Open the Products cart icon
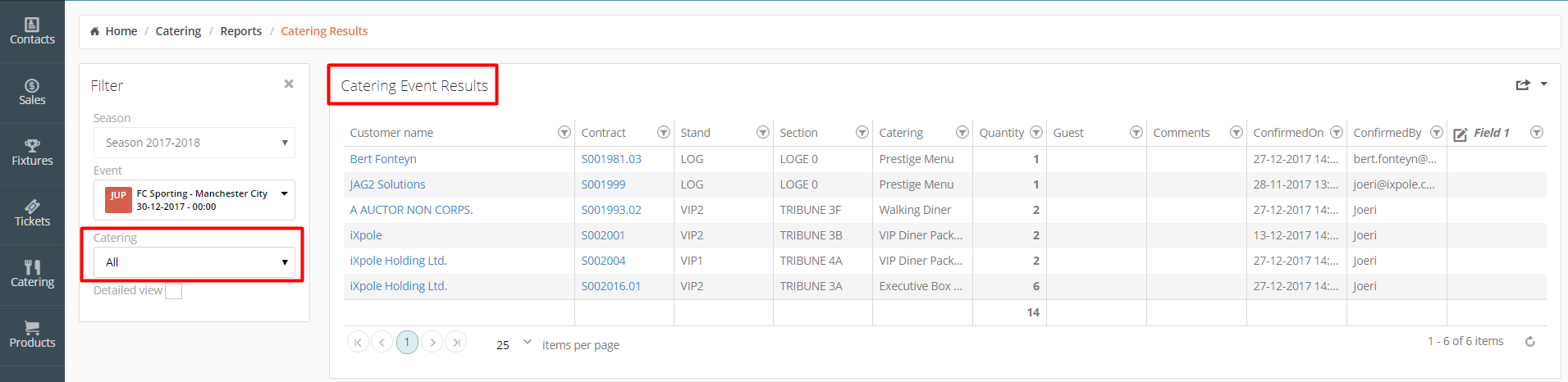 (32, 328)
